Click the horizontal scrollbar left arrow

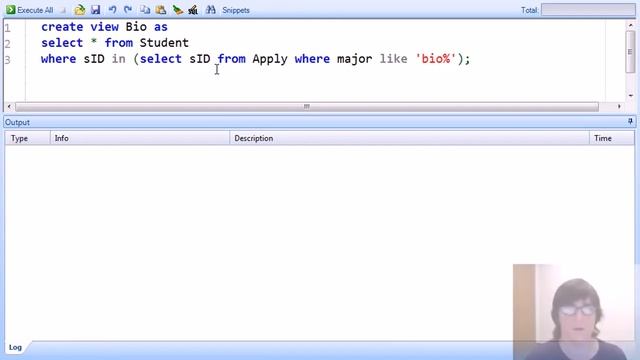tap(9, 107)
